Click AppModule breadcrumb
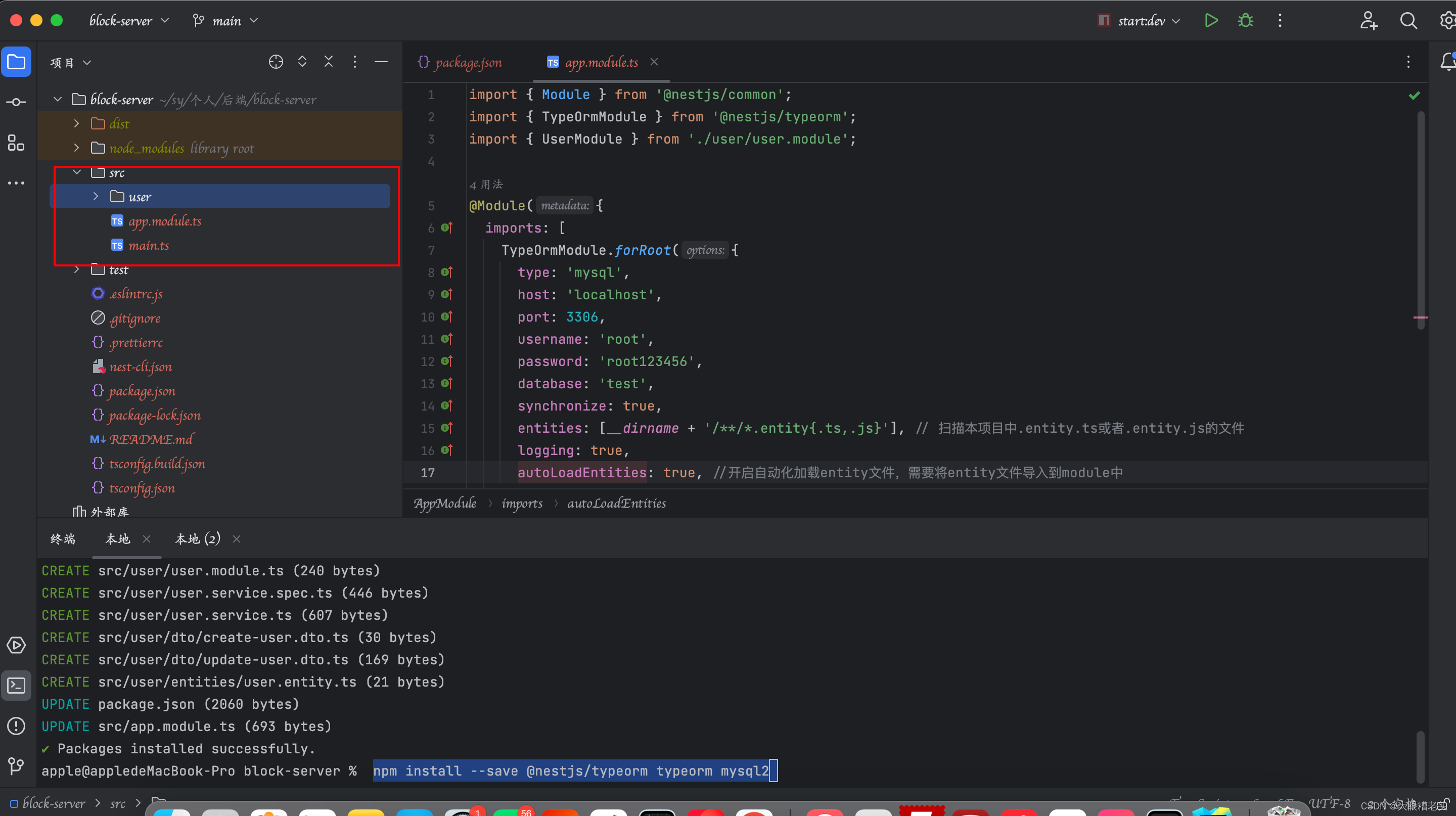Screen dimensions: 1456x816 coord(445,504)
